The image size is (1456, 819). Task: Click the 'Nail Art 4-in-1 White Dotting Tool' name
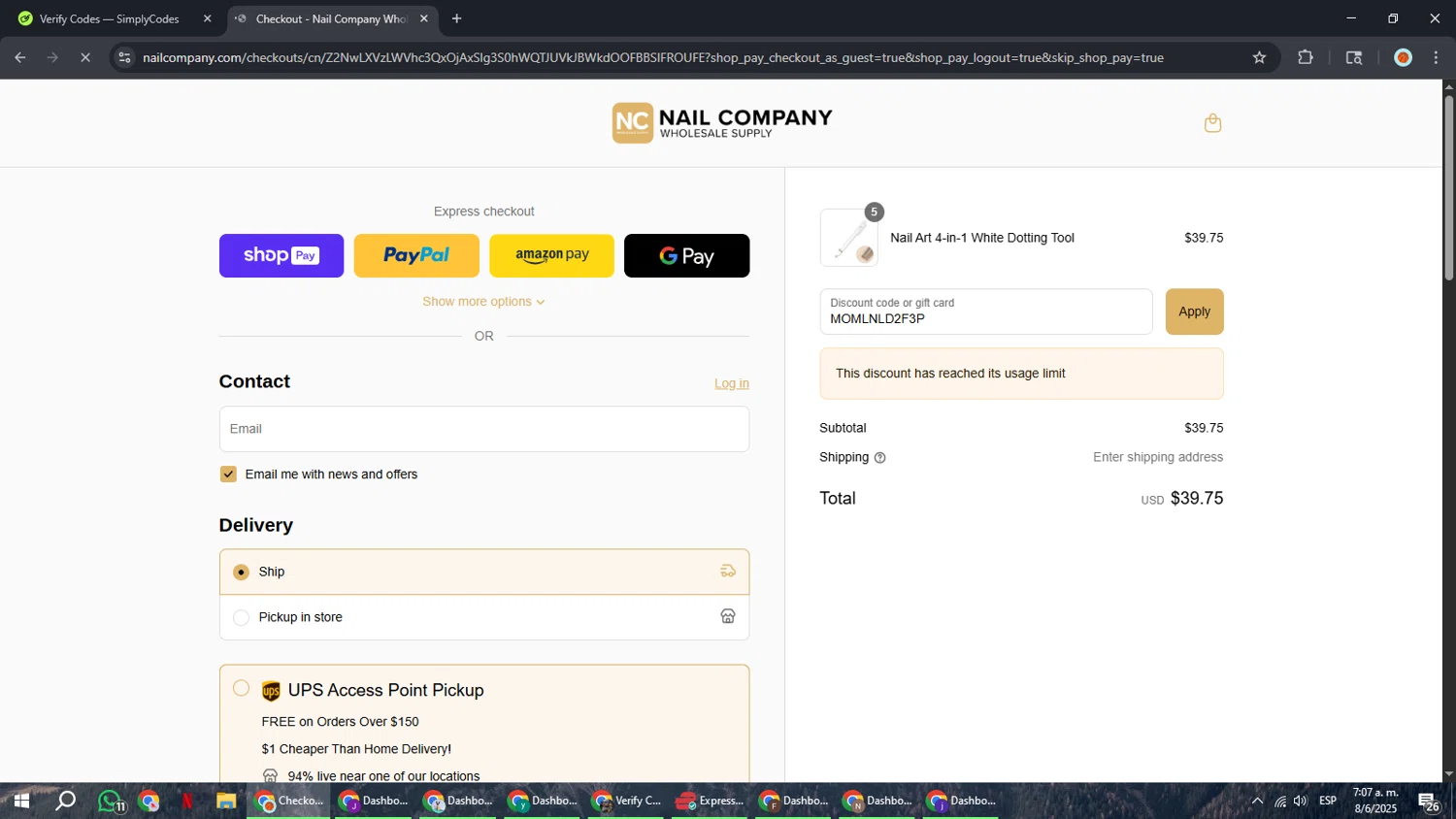982,238
